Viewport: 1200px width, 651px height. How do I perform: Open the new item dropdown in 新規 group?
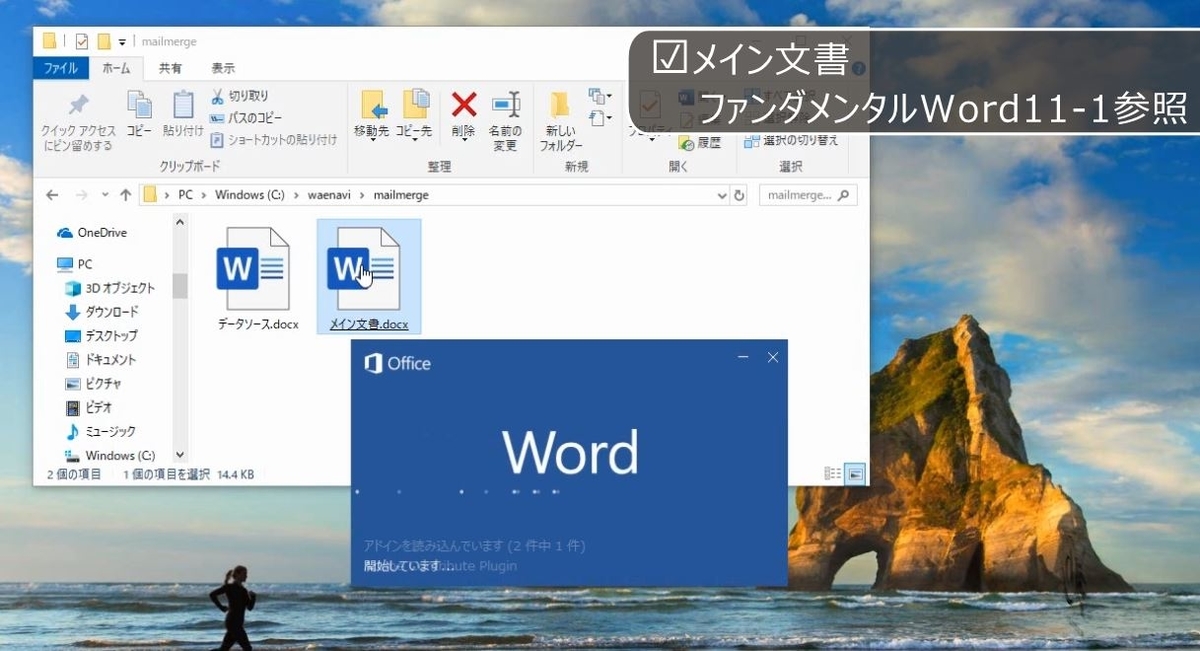(600, 97)
